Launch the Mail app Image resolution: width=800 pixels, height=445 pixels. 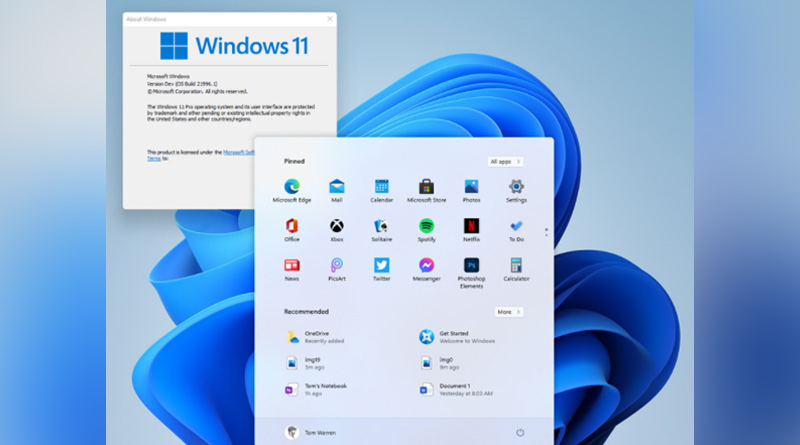(x=337, y=191)
